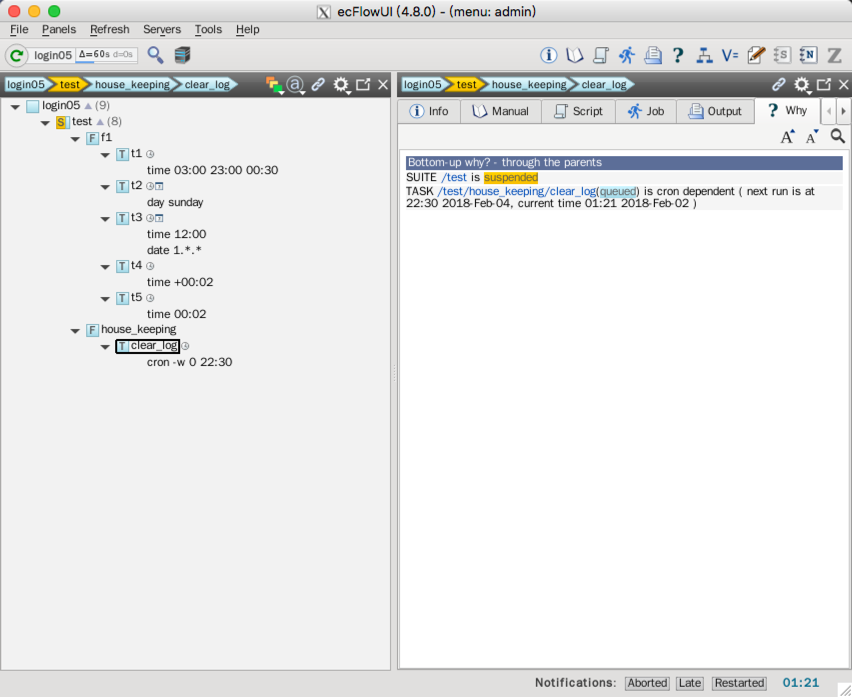Image resolution: width=852 pixels, height=697 pixels.
Task: Open the Why question-mark toolbar icon
Action: click(x=678, y=55)
